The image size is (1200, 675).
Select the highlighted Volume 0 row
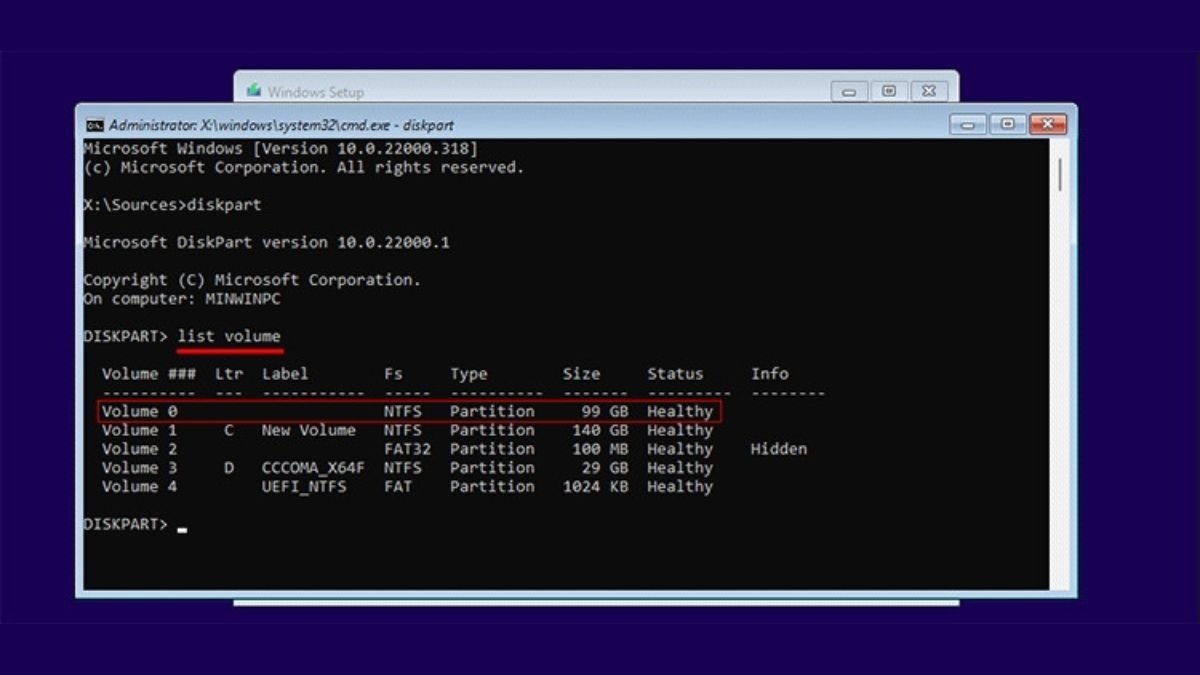408,411
